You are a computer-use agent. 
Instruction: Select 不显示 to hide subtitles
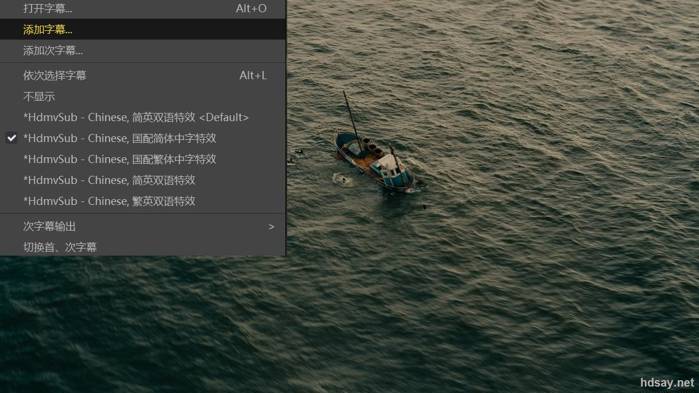(x=143, y=96)
